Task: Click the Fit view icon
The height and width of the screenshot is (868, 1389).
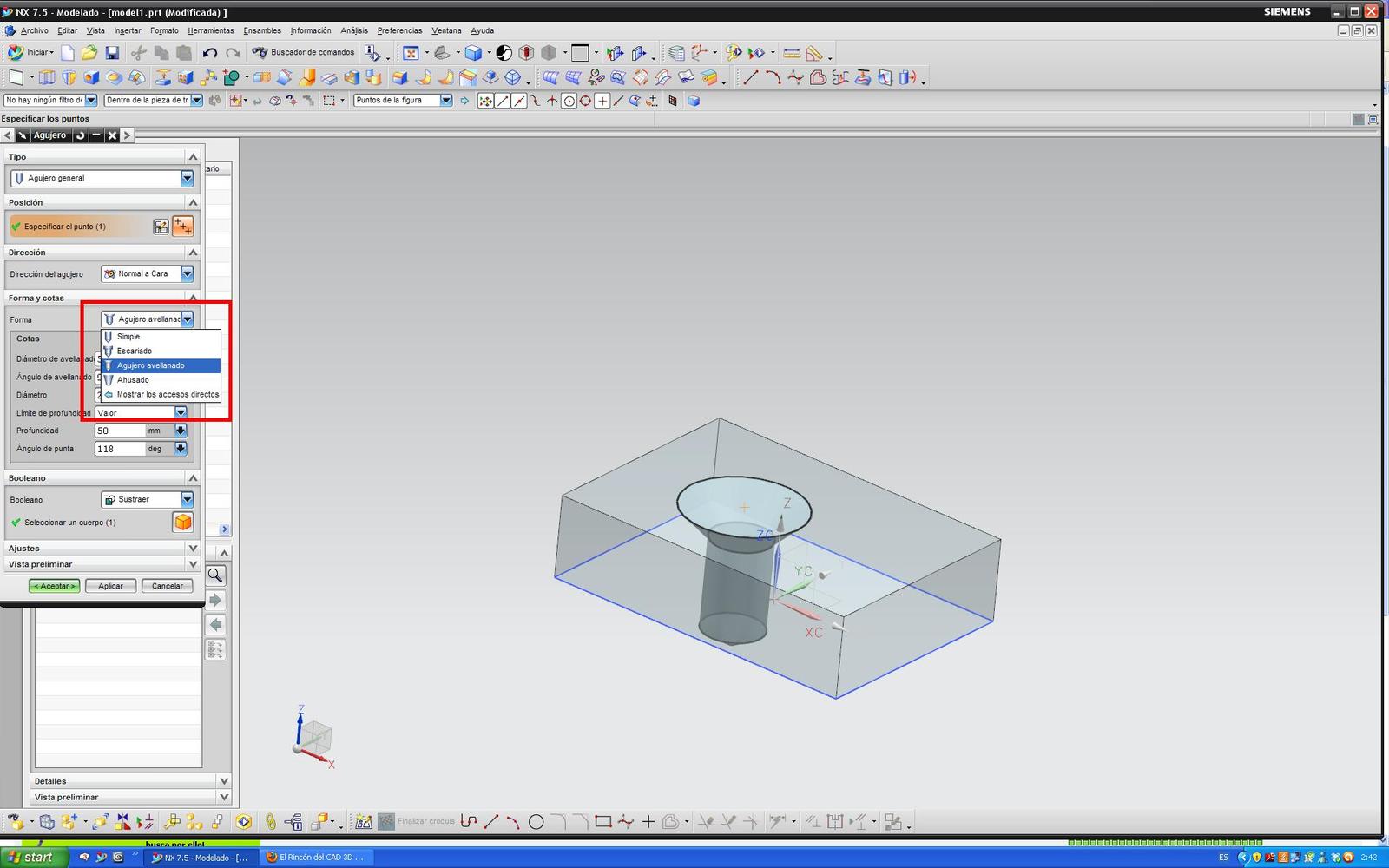Action: click(411, 53)
